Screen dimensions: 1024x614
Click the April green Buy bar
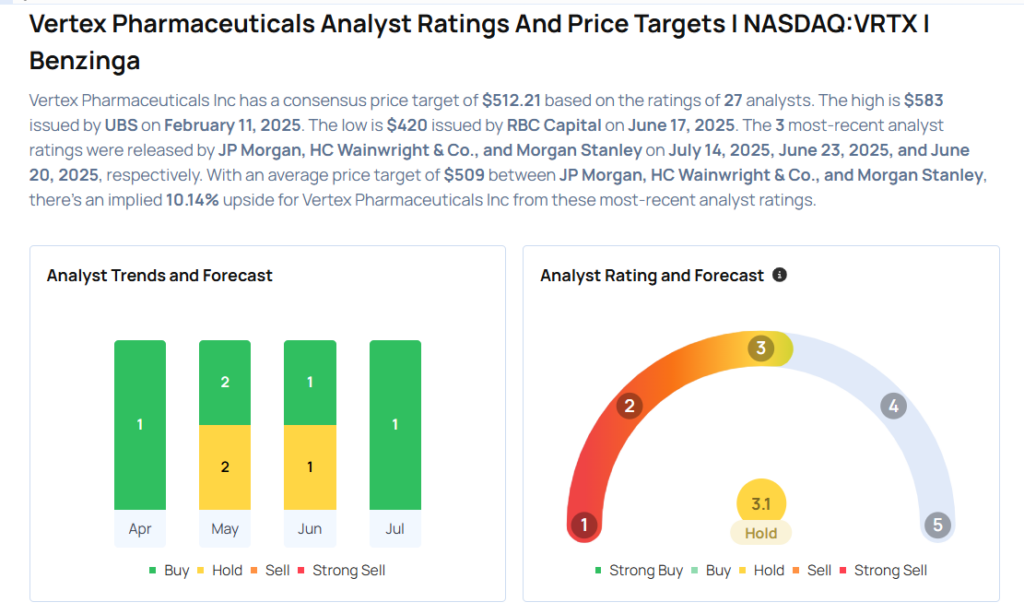click(140, 425)
